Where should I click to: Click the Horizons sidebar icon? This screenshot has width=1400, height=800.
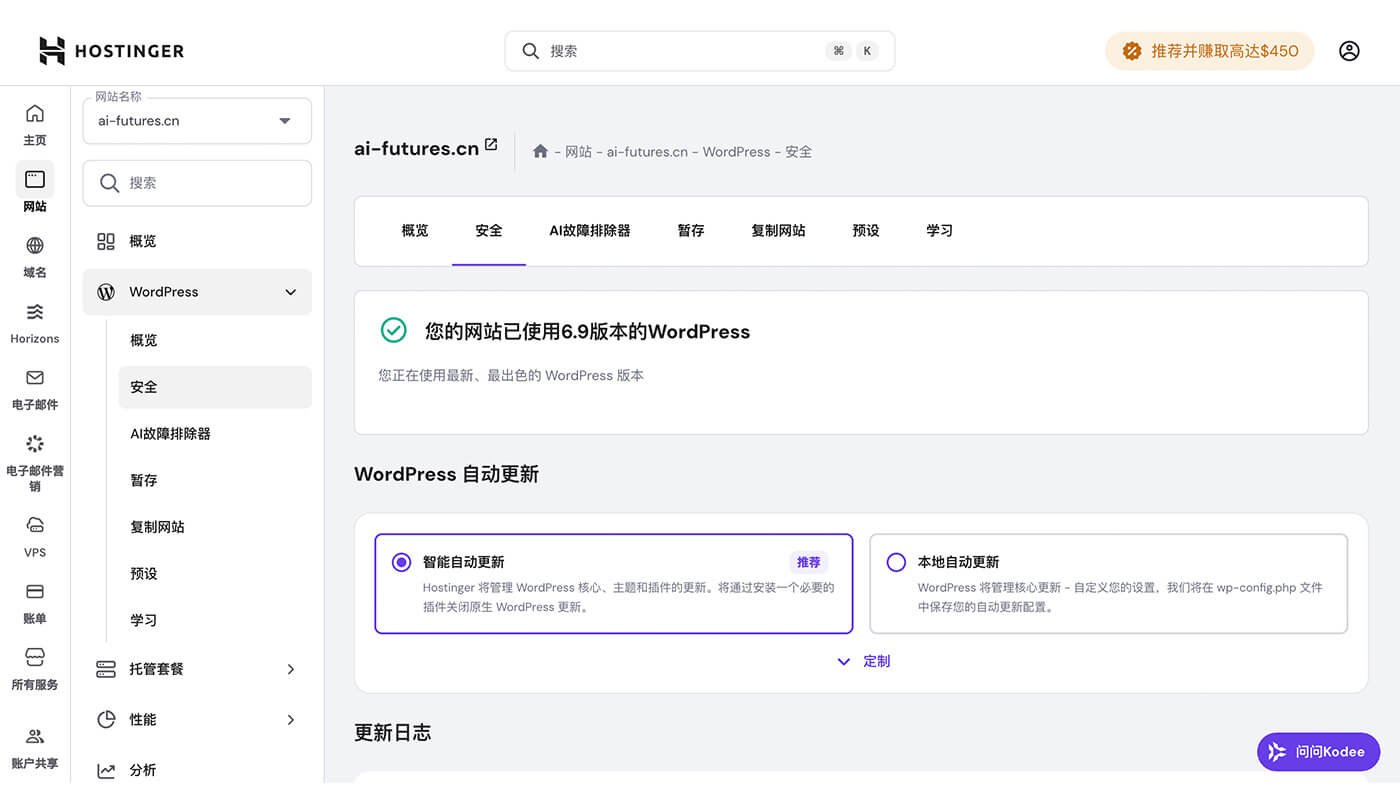tap(34, 322)
